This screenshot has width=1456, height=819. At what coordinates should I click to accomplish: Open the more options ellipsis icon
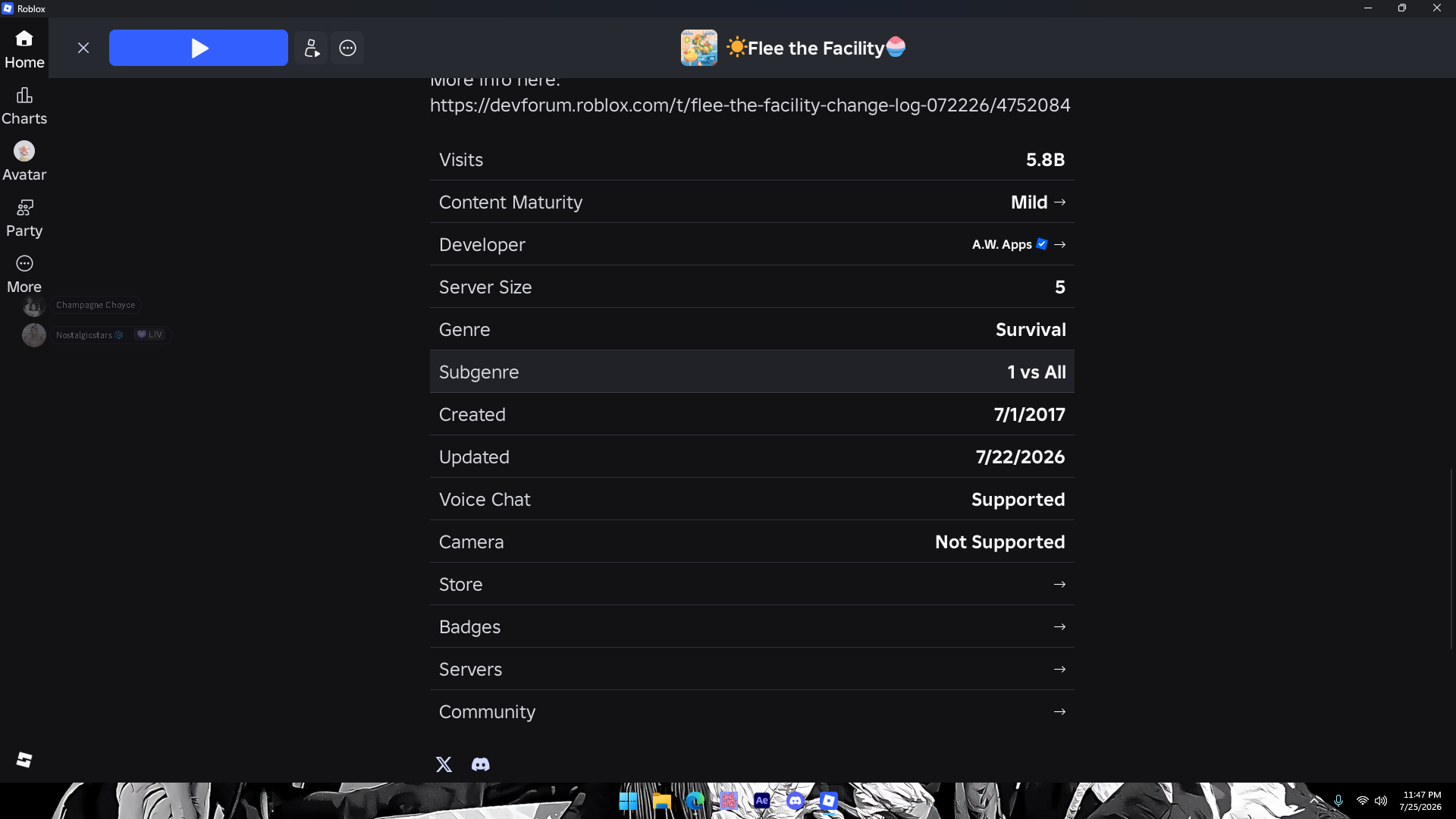click(x=347, y=48)
